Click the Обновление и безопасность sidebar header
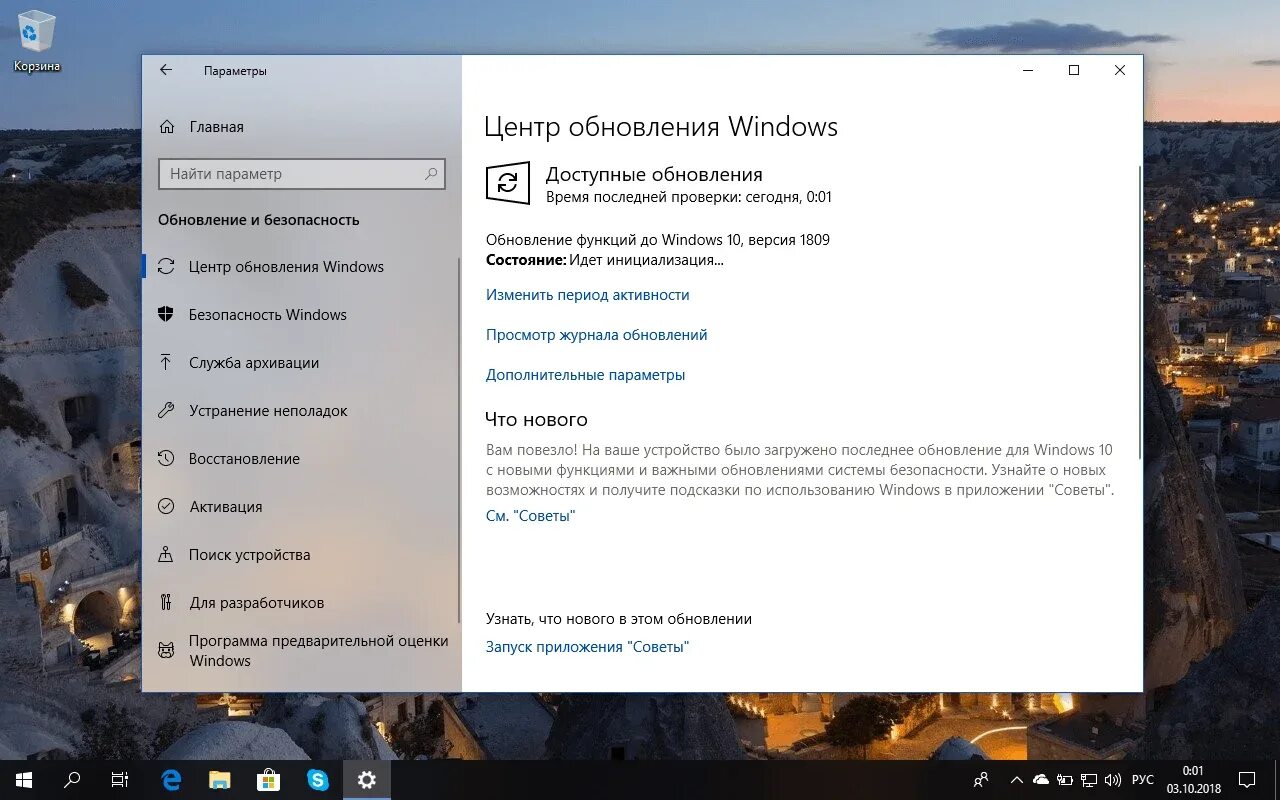This screenshot has height=800, width=1280. pyautogui.click(x=259, y=220)
